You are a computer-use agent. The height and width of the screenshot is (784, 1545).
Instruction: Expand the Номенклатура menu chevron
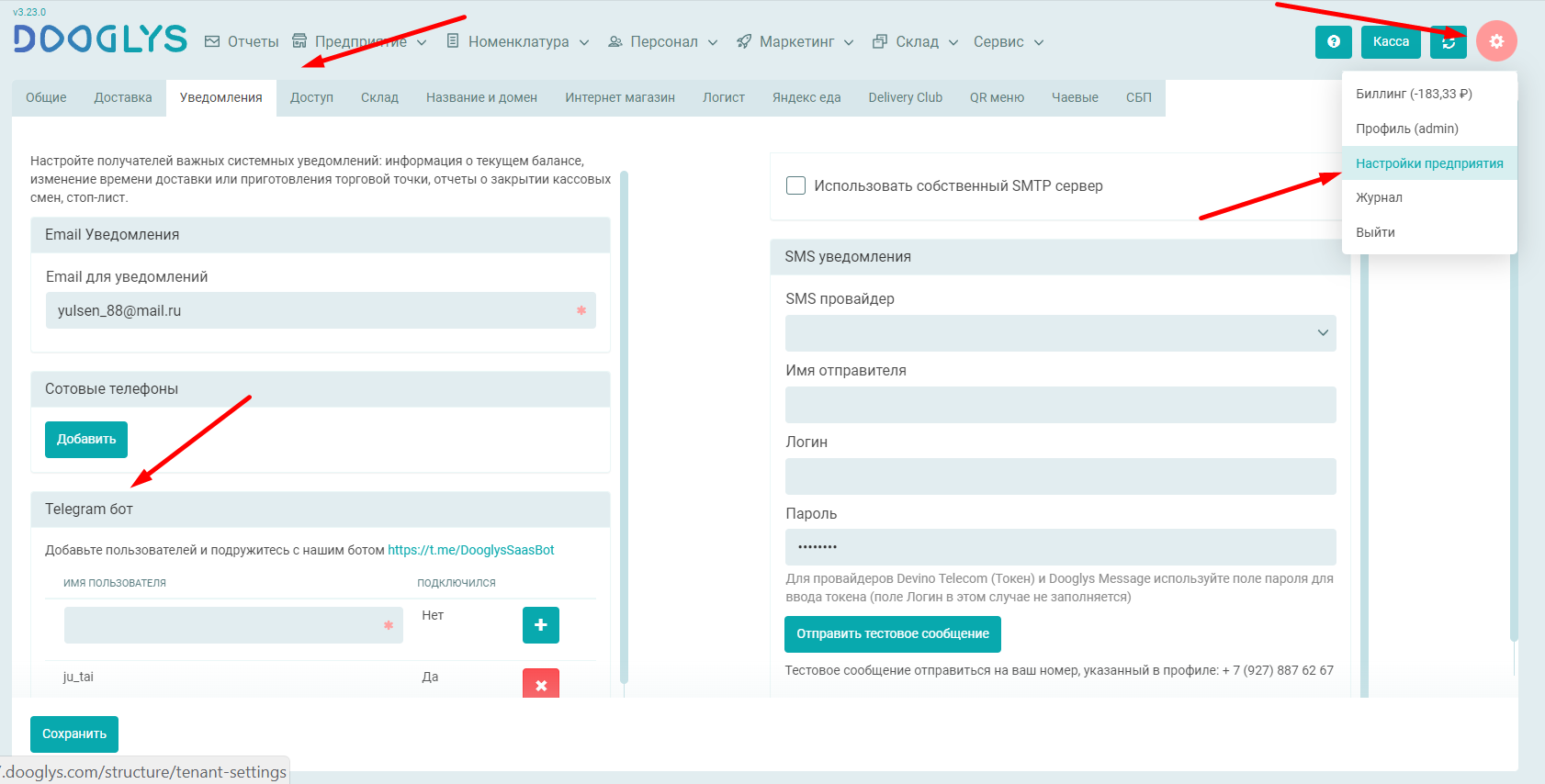point(584,42)
